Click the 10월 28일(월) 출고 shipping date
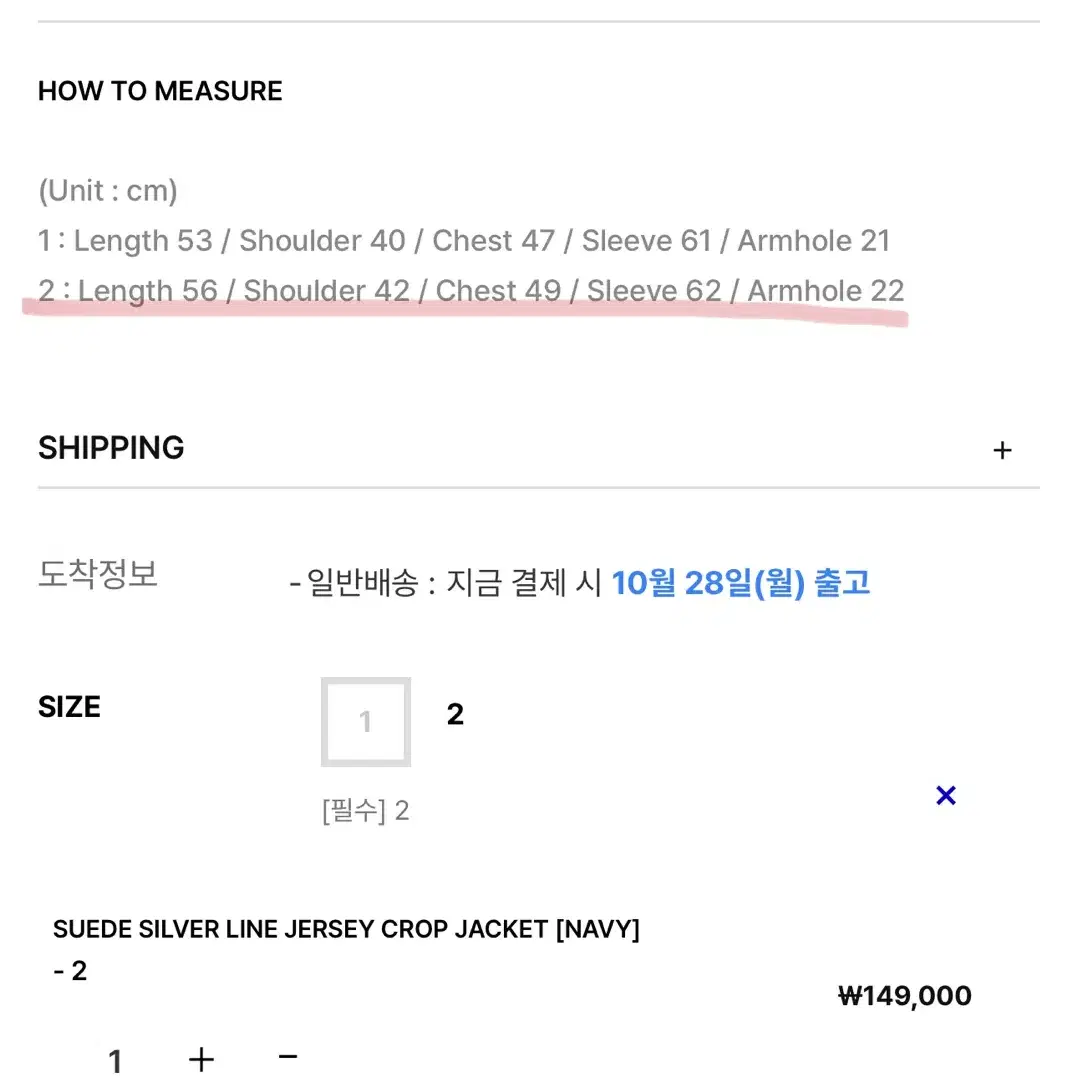1078x1078 pixels. click(x=740, y=583)
